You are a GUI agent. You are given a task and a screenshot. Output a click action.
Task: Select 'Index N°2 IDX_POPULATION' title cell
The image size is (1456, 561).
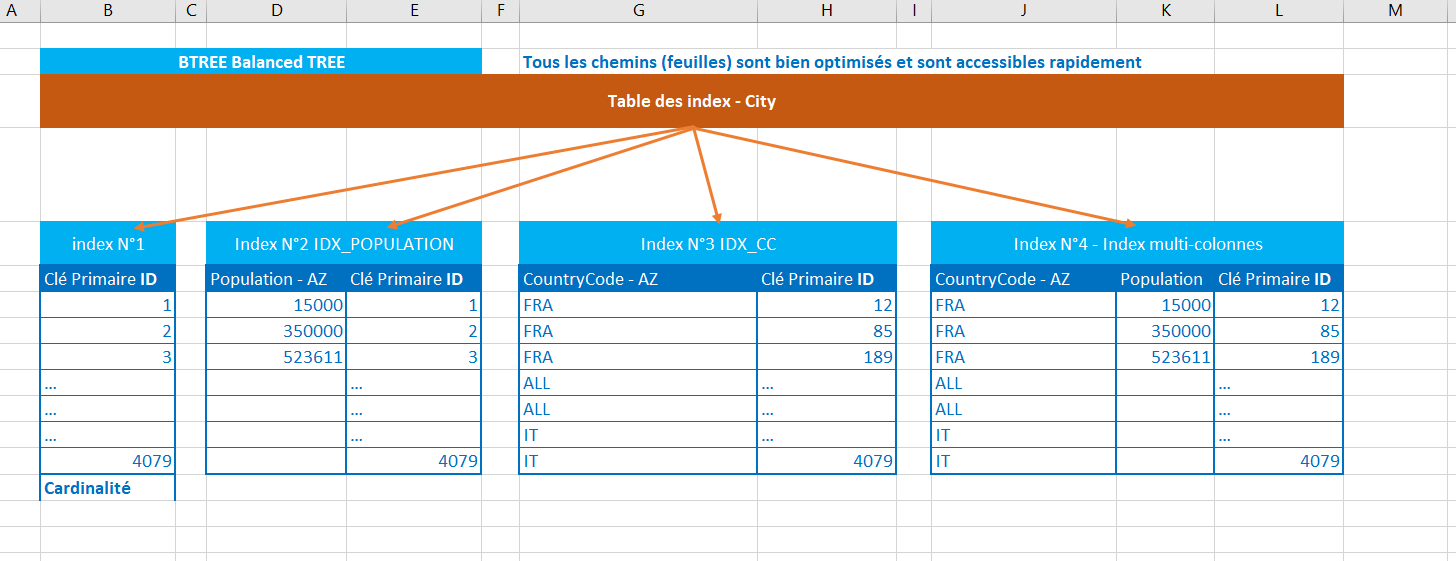(x=344, y=244)
